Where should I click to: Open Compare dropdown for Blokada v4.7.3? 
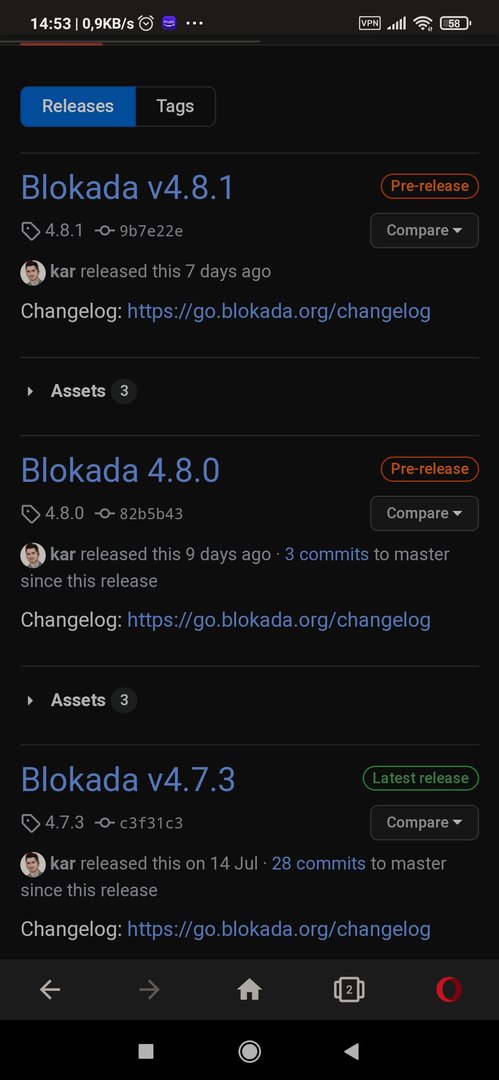click(x=424, y=822)
